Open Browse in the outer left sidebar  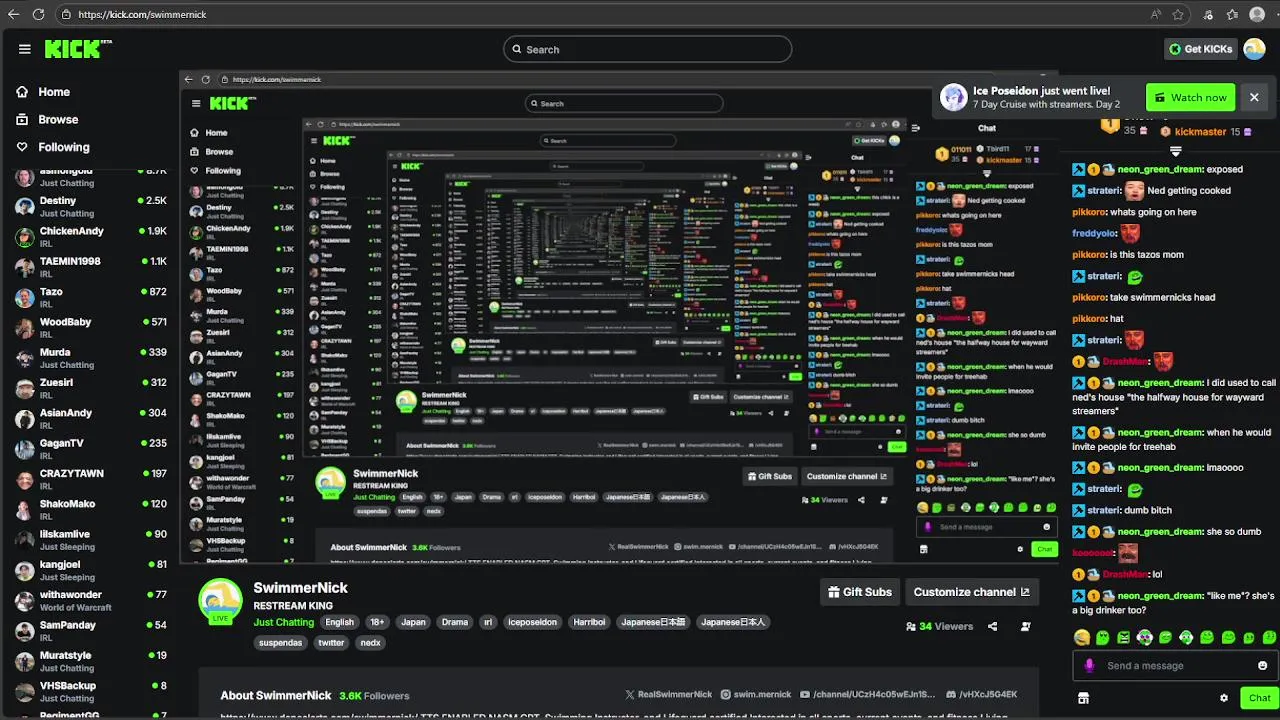pyautogui.click(x=46, y=119)
